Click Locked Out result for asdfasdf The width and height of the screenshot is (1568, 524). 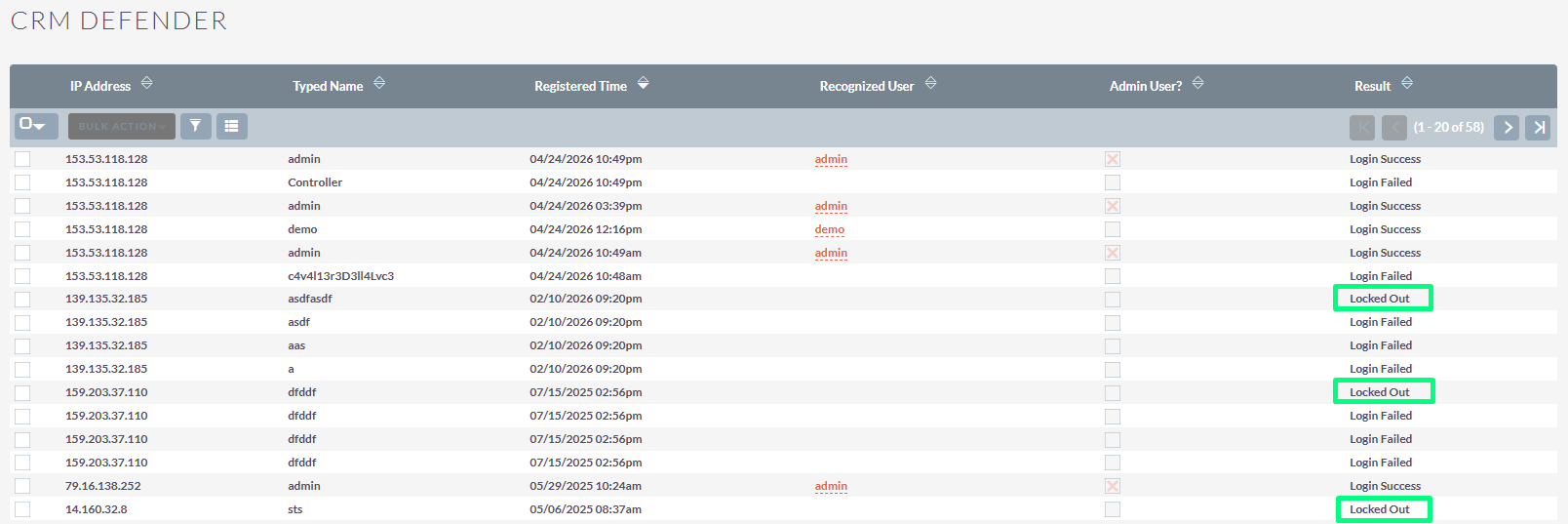1379,299
